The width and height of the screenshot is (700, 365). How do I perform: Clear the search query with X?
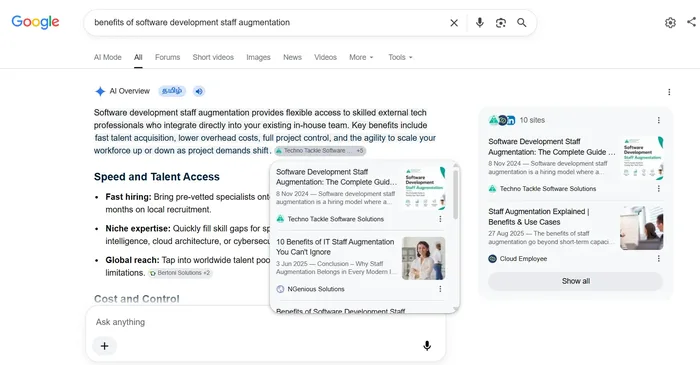tap(454, 23)
